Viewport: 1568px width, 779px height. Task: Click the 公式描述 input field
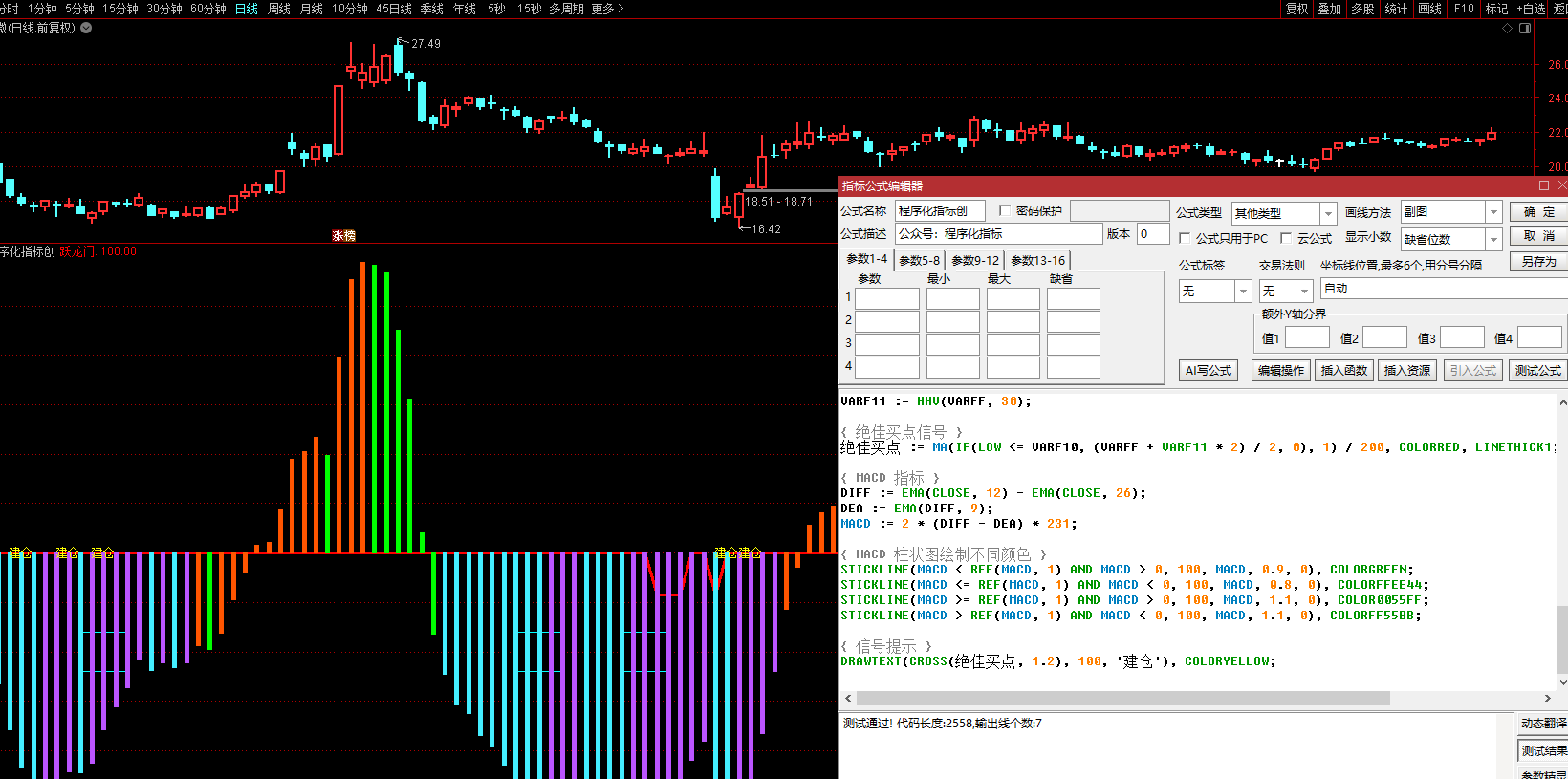click(x=998, y=233)
